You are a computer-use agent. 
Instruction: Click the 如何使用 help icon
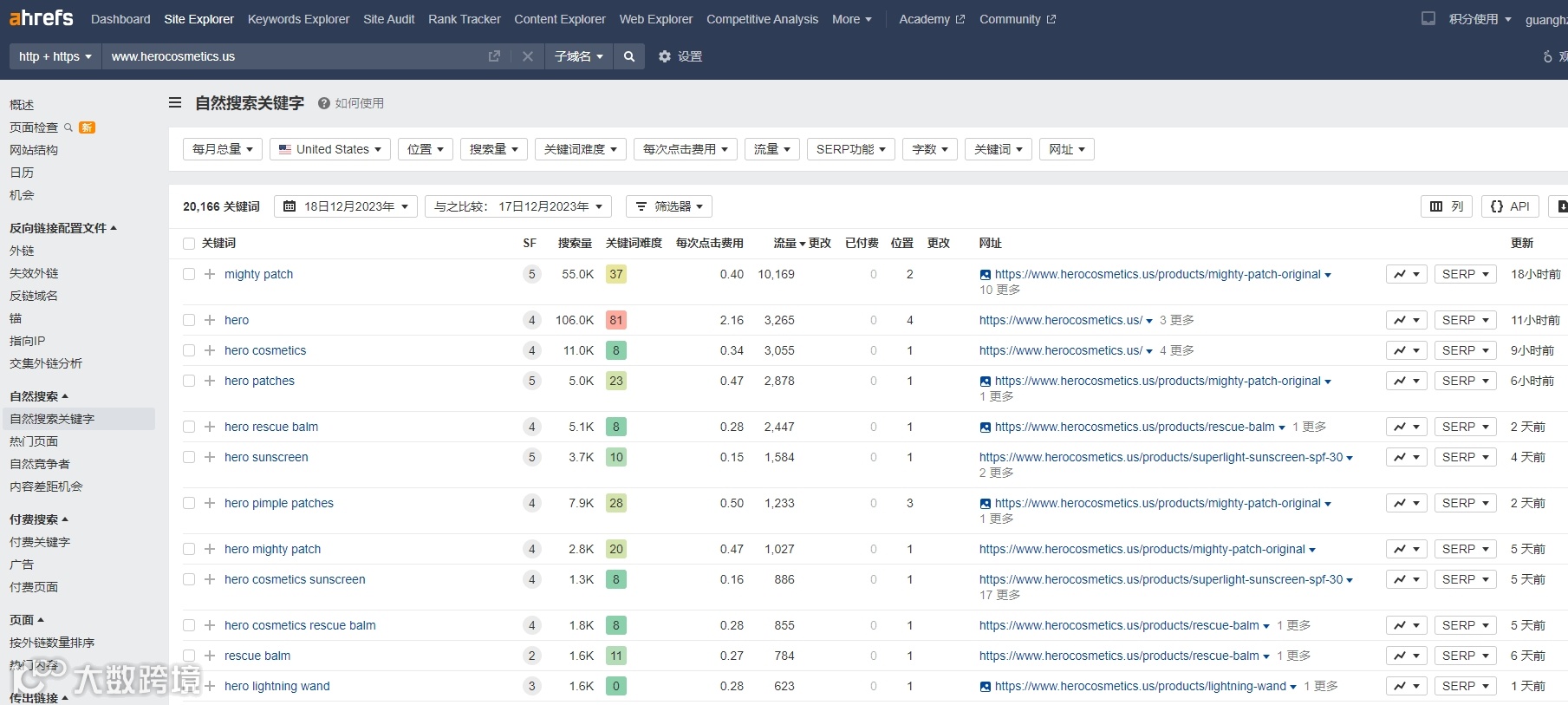point(324,103)
